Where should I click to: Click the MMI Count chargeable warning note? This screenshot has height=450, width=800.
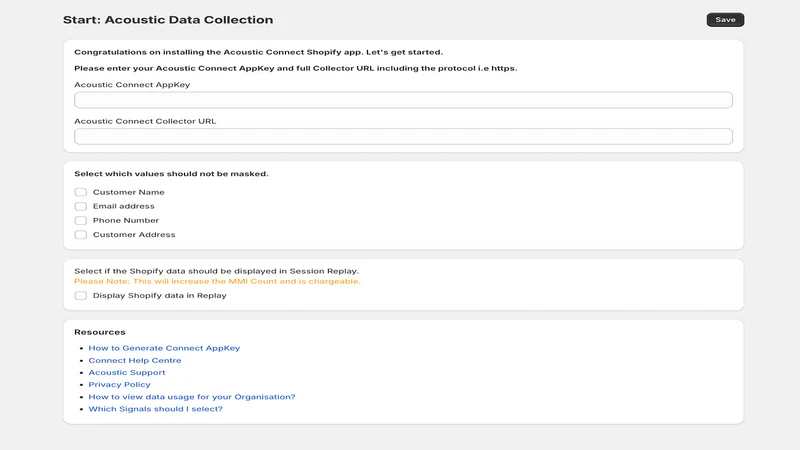(x=217, y=281)
